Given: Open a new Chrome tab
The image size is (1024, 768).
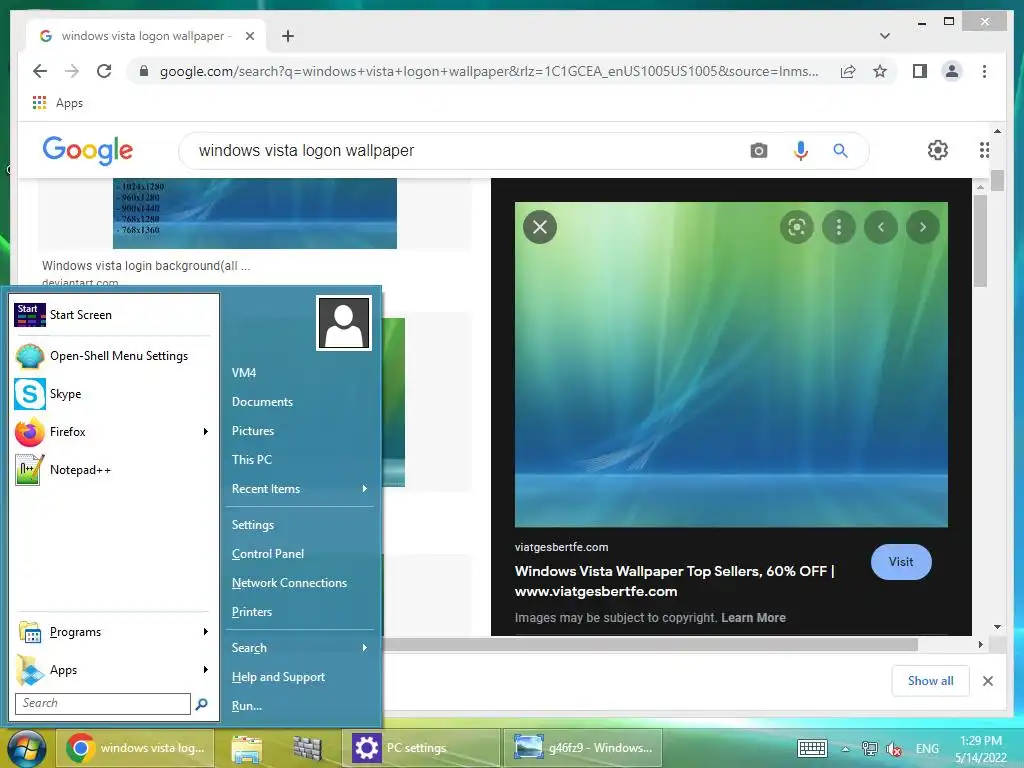Looking at the screenshot, I should pos(288,36).
